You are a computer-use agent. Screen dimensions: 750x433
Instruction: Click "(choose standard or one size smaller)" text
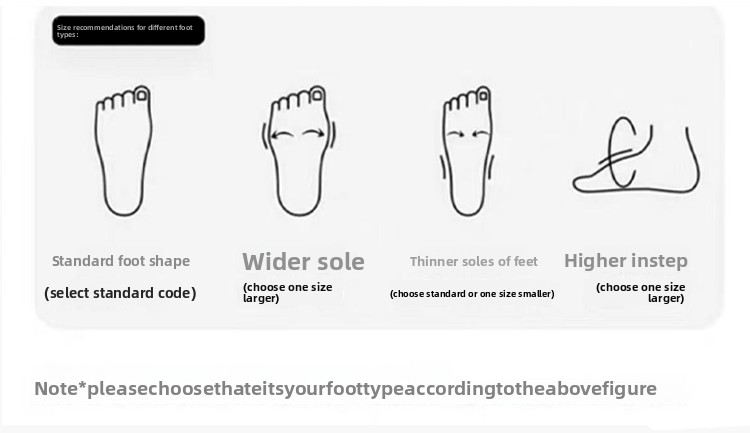click(472, 294)
